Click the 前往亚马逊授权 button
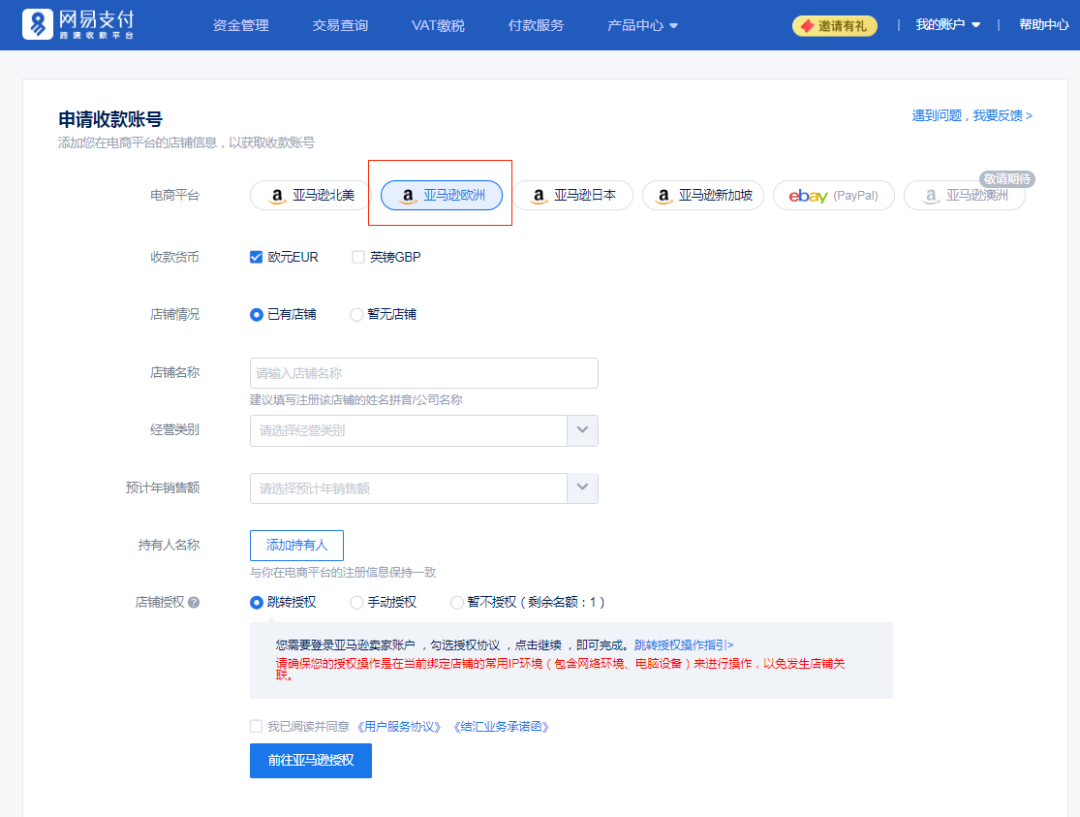1080x817 pixels. [311, 761]
